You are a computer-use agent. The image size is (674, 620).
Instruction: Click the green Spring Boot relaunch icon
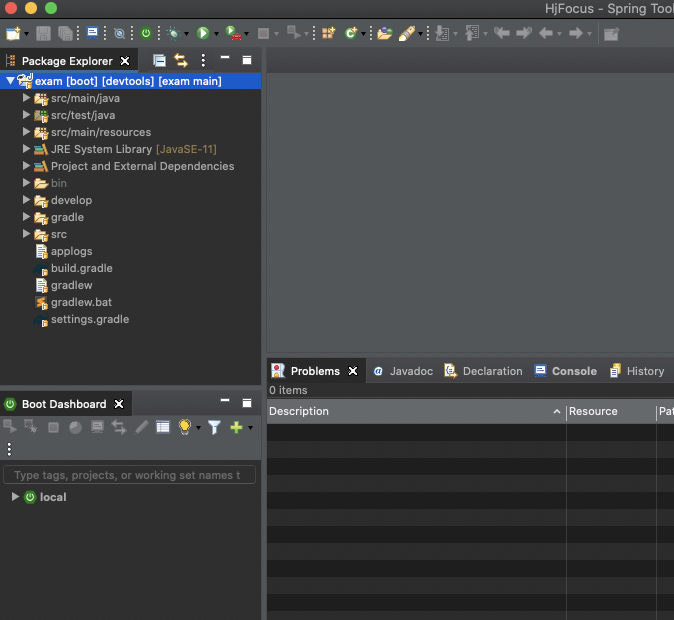tap(146, 33)
